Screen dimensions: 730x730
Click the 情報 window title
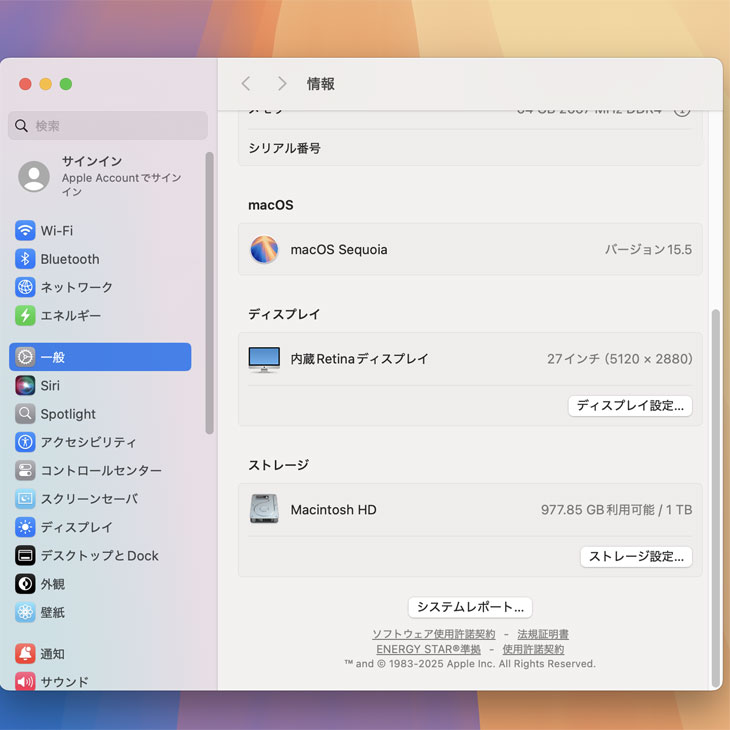click(320, 84)
